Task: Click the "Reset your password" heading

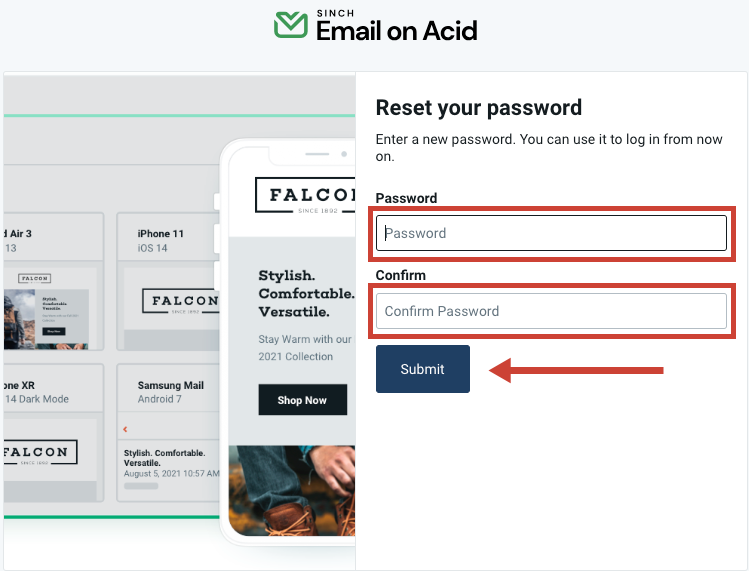Action: 478,108
